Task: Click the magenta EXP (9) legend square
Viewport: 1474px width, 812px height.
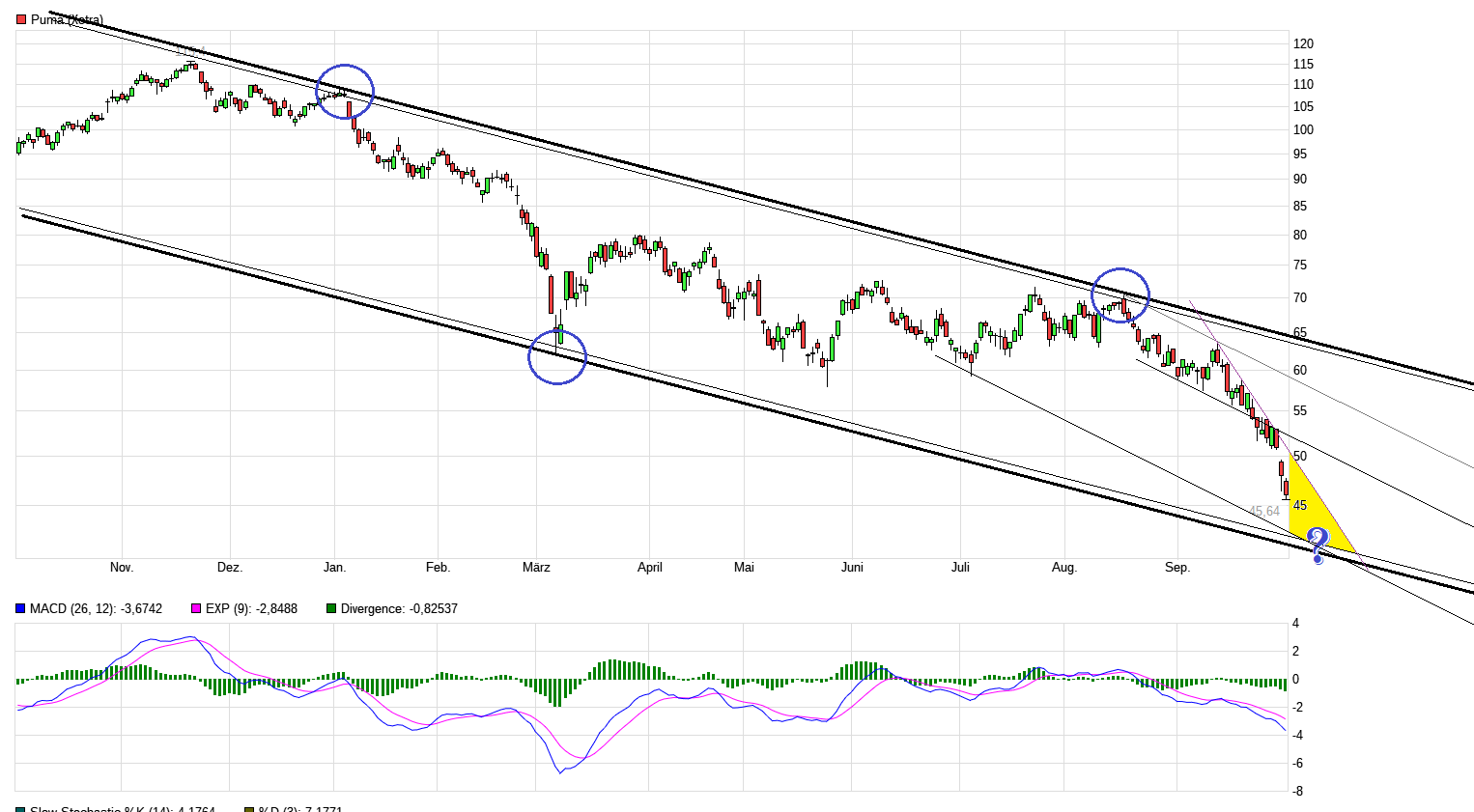Action: tap(195, 608)
